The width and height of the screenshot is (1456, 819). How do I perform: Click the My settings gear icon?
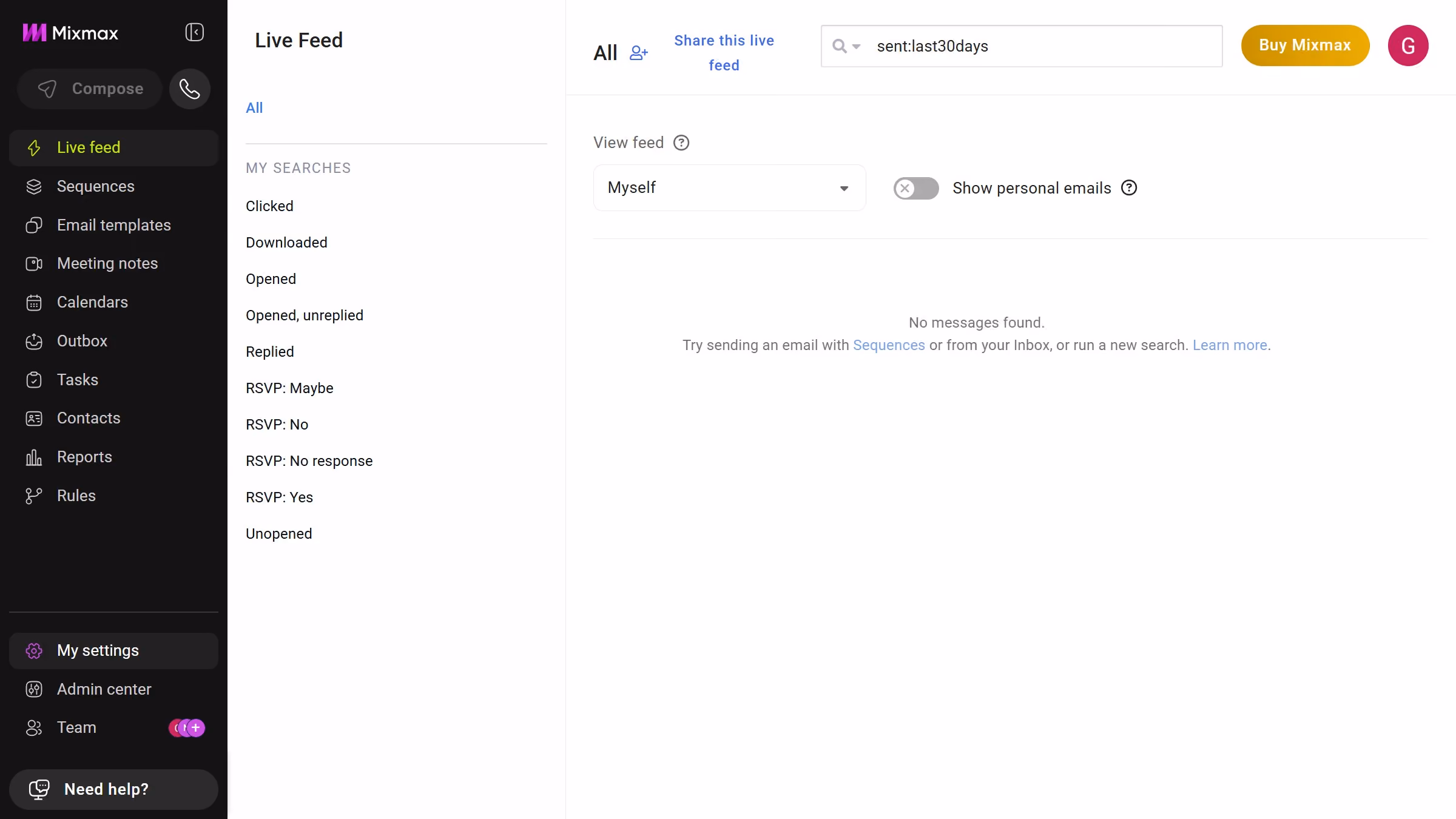point(34,651)
